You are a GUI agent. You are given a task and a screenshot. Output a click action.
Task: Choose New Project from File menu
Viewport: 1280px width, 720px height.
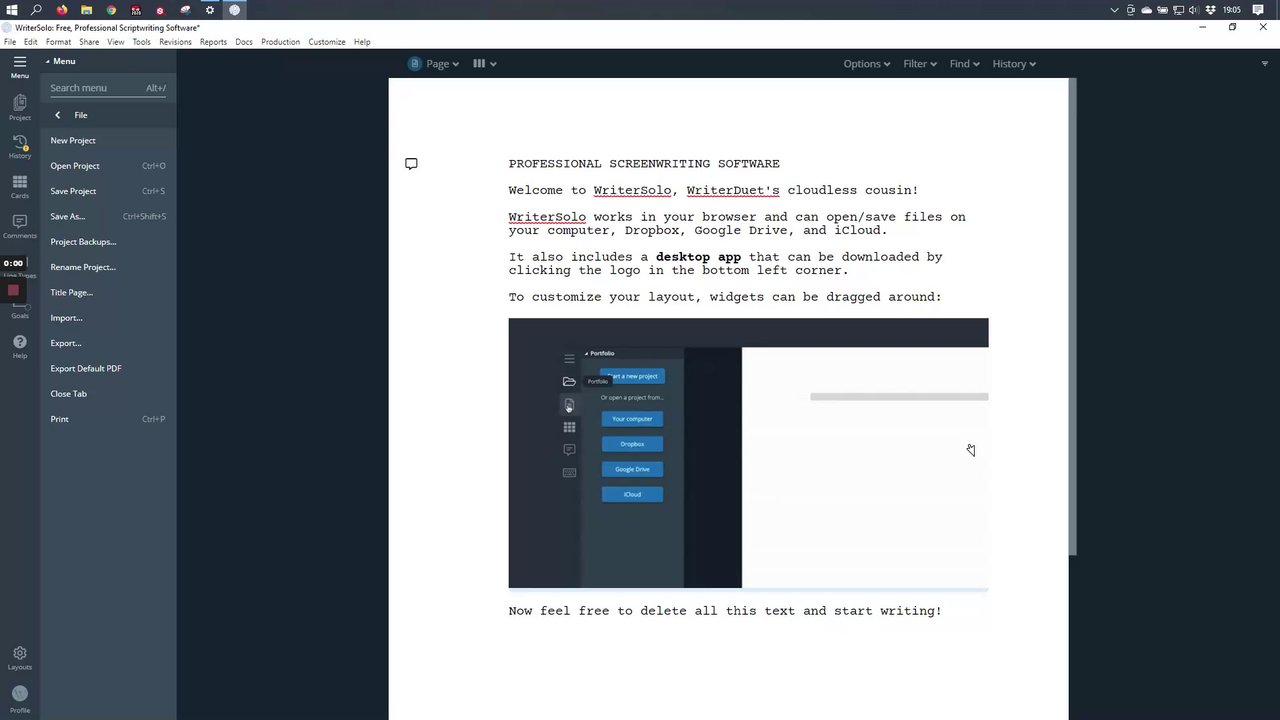pyautogui.click(x=108, y=141)
